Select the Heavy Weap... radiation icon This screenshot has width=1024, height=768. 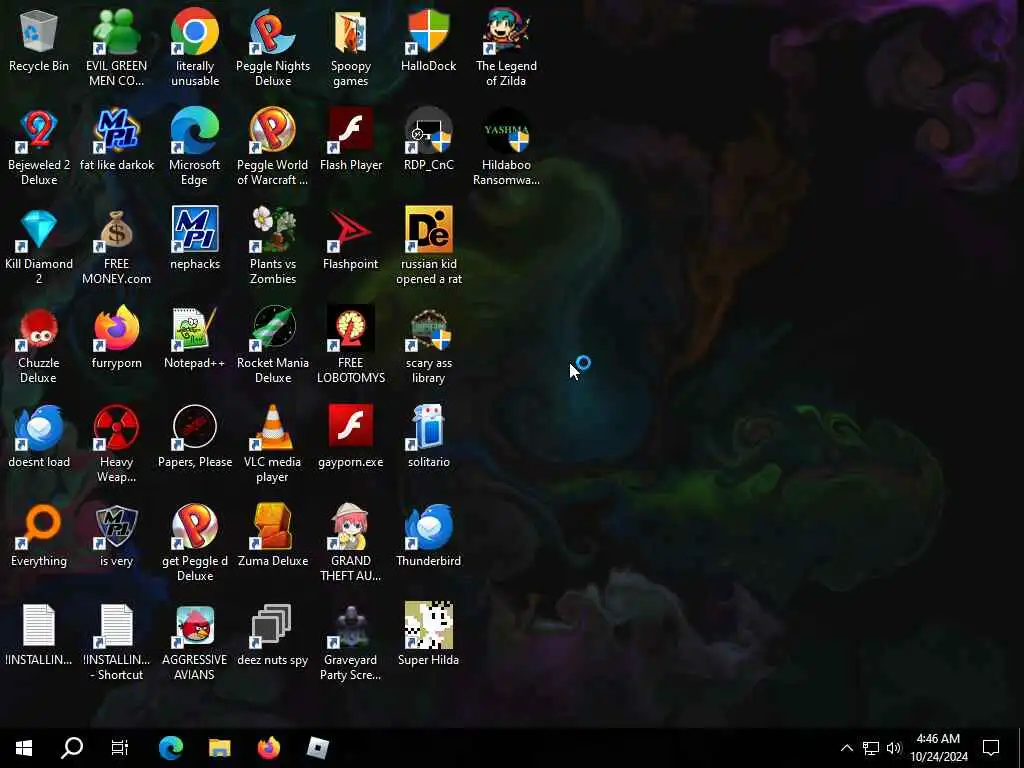point(116,444)
